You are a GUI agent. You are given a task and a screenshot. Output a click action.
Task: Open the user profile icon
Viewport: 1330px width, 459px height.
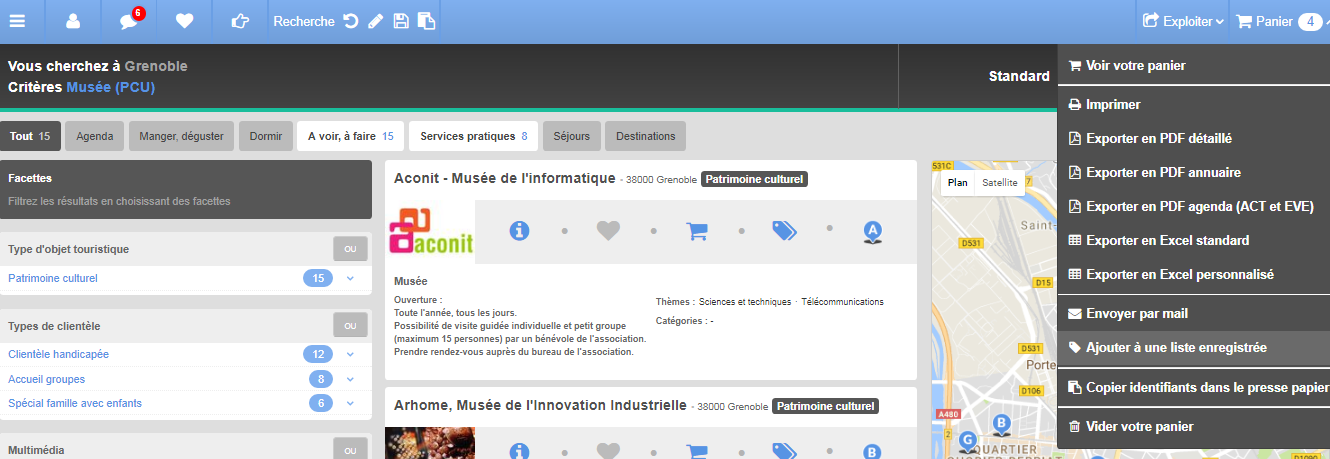73,21
